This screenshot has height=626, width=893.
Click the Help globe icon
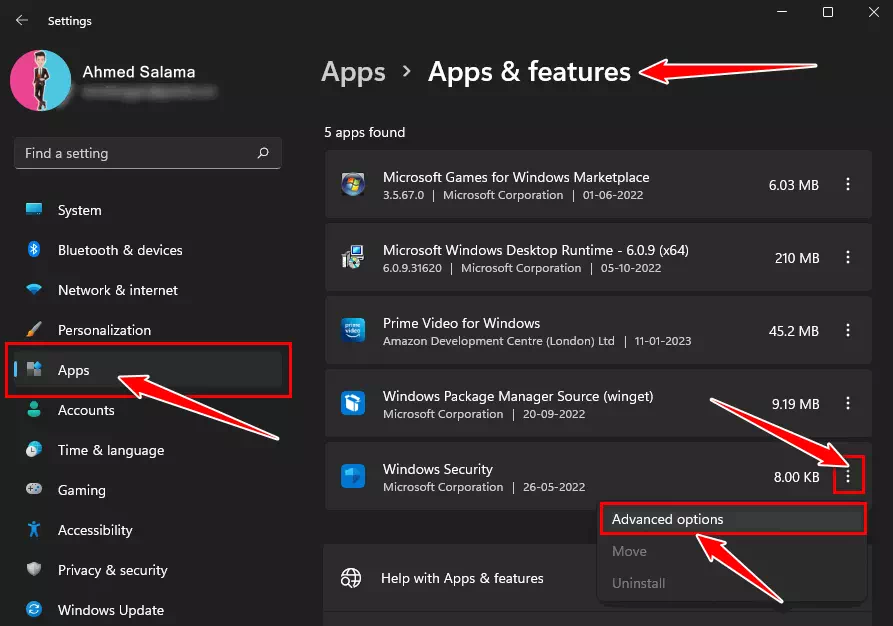351,578
